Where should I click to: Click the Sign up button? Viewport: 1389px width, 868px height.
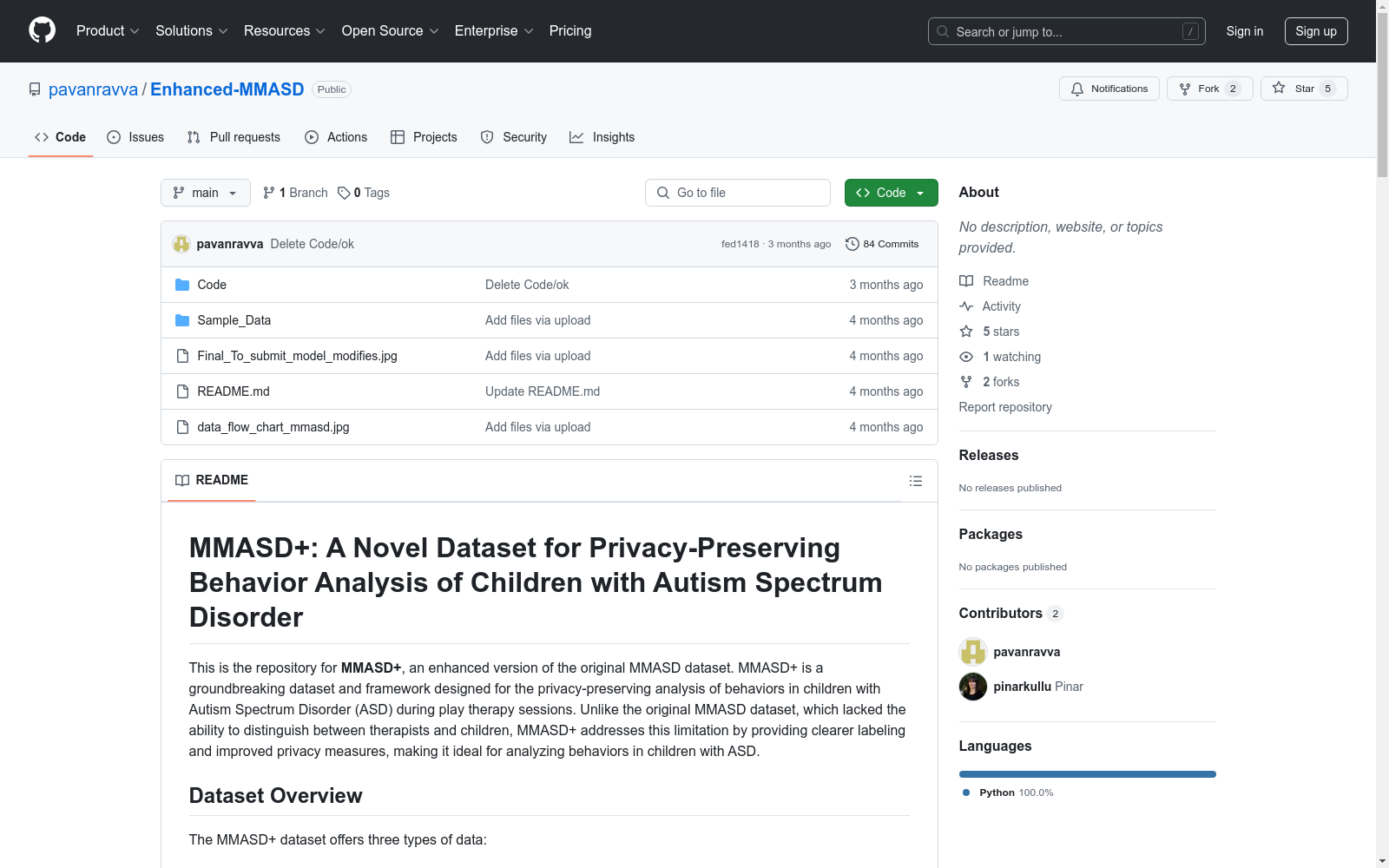point(1315,31)
